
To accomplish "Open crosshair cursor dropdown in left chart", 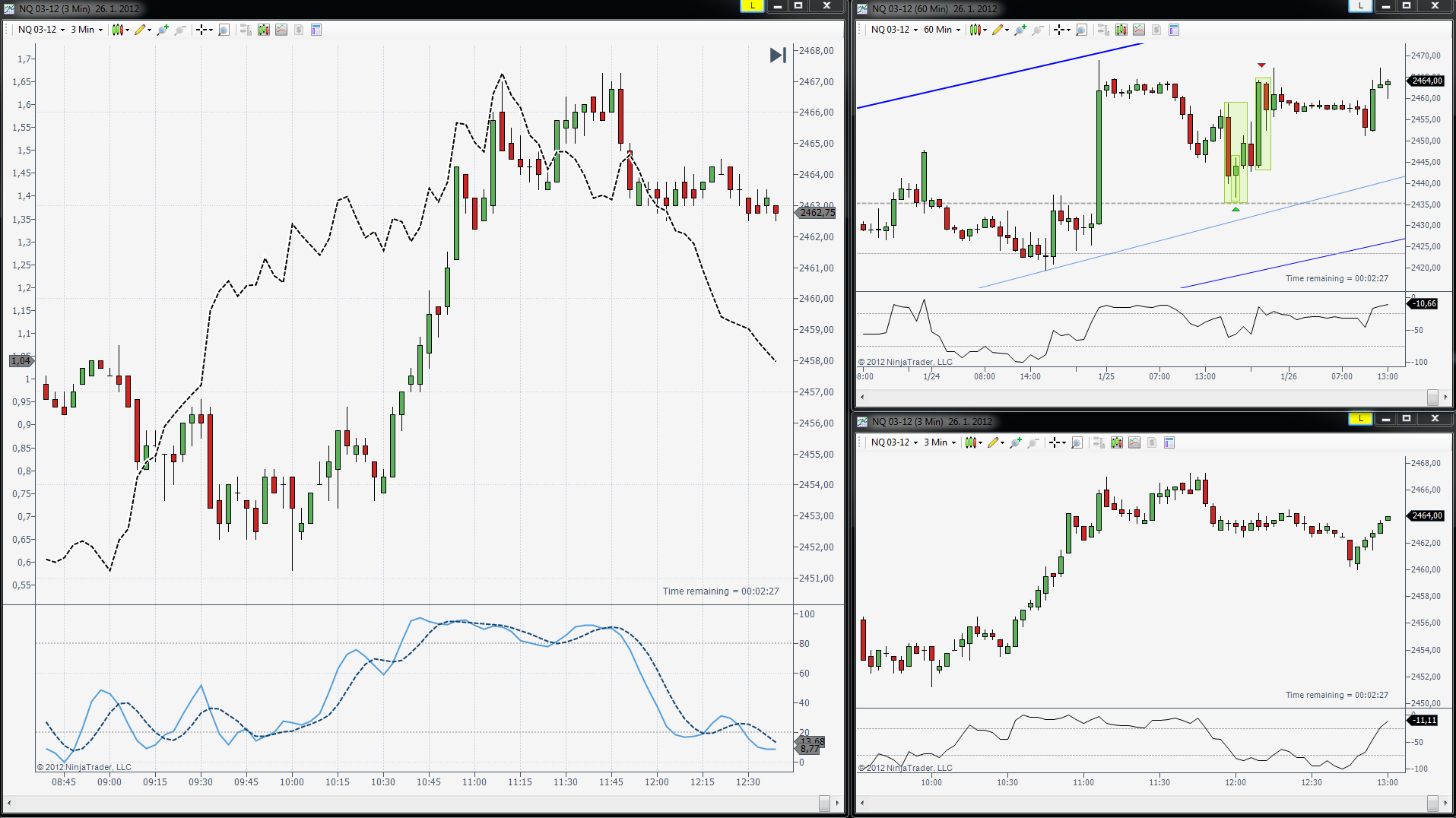I will pyautogui.click(x=204, y=30).
